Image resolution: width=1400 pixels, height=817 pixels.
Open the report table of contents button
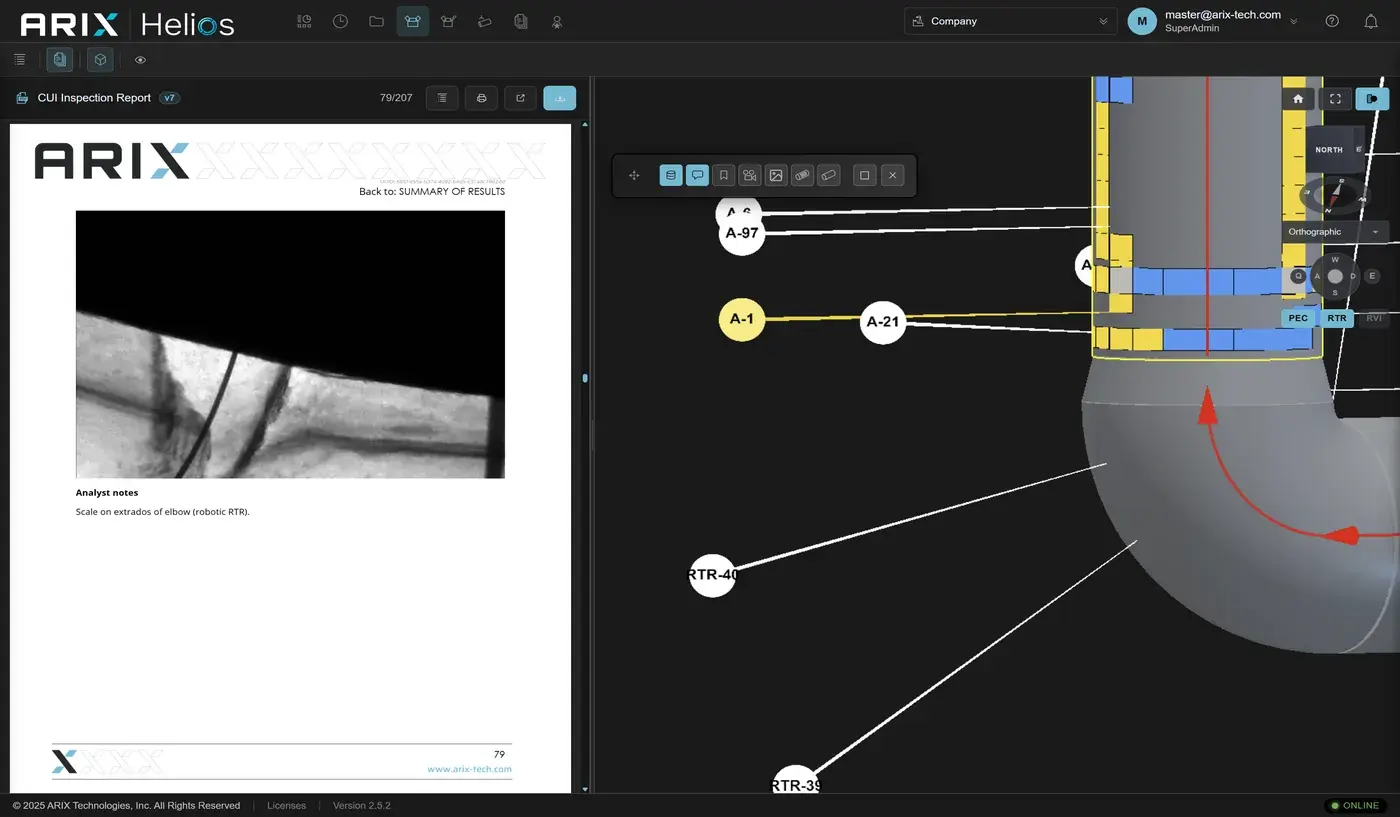(442, 98)
